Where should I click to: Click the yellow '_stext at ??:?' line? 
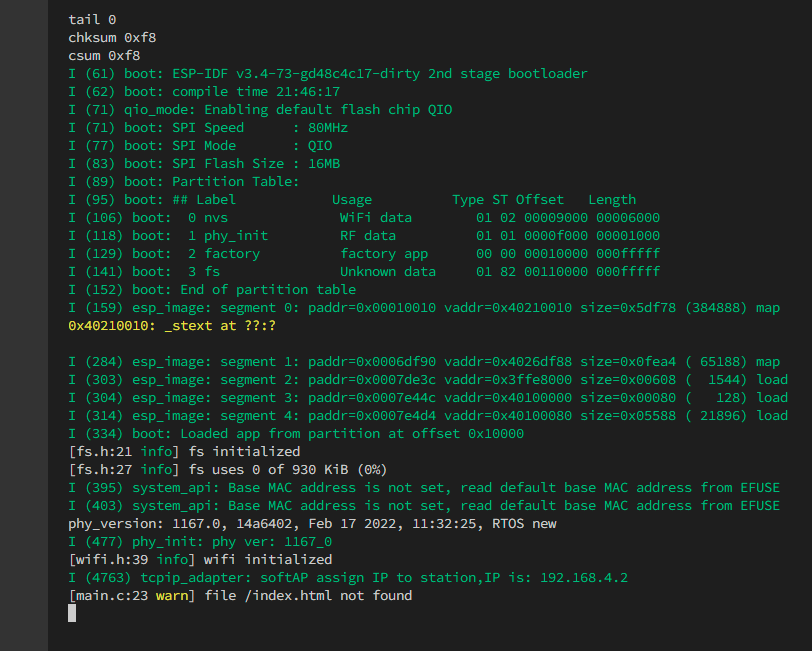171,326
